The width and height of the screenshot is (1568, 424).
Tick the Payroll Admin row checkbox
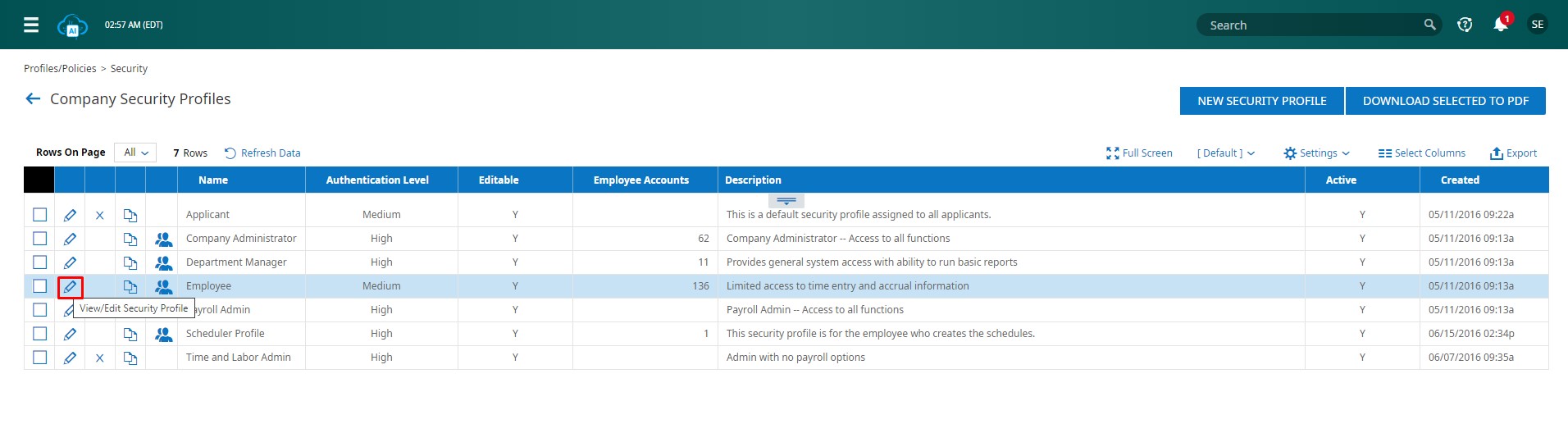click(x=39, y=310)
